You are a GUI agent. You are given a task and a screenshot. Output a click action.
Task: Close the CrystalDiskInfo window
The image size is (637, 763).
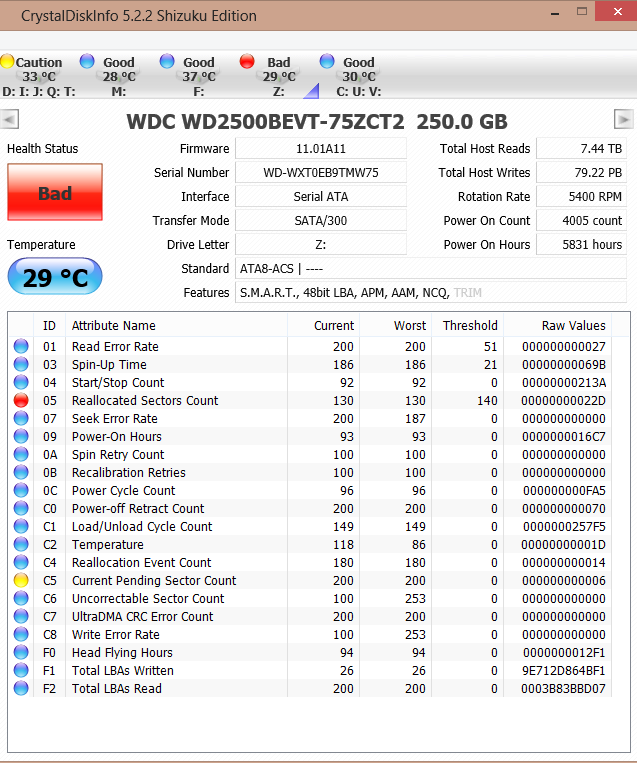tap(617, 12)
